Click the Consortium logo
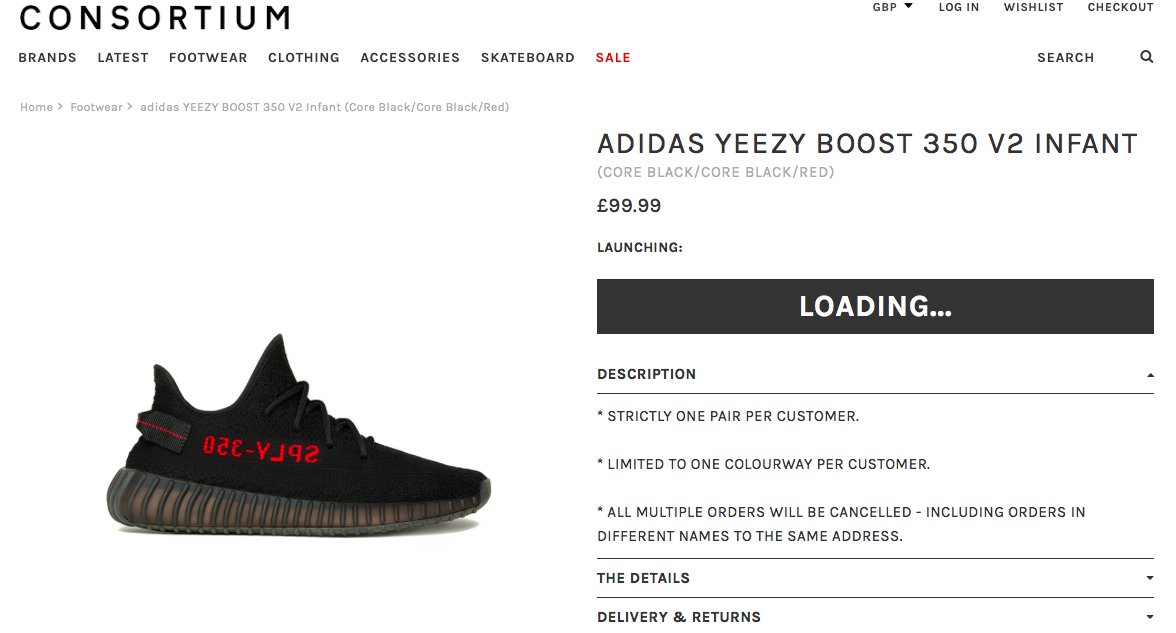This screenshot has width=1176, height=633. [x=154, y=16]
